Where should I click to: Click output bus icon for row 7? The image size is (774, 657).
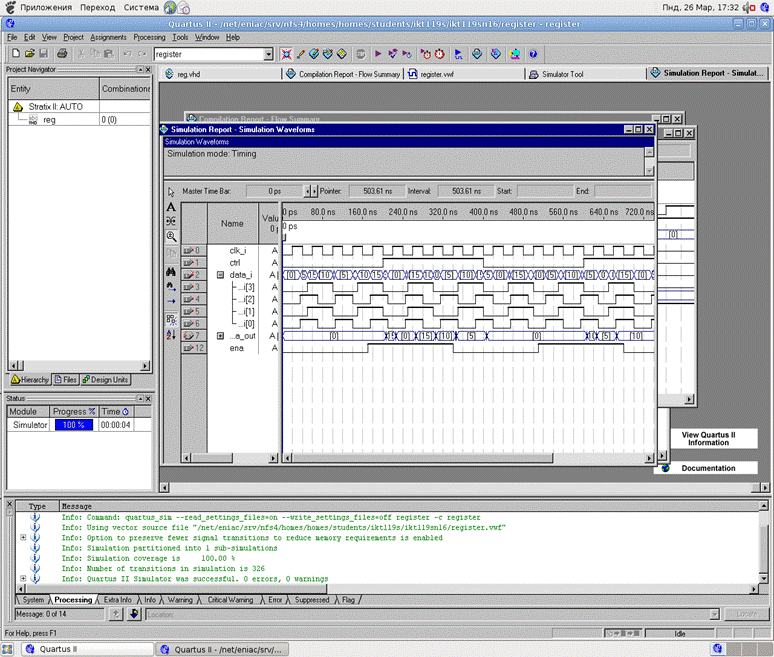click(x=188, y=336)
